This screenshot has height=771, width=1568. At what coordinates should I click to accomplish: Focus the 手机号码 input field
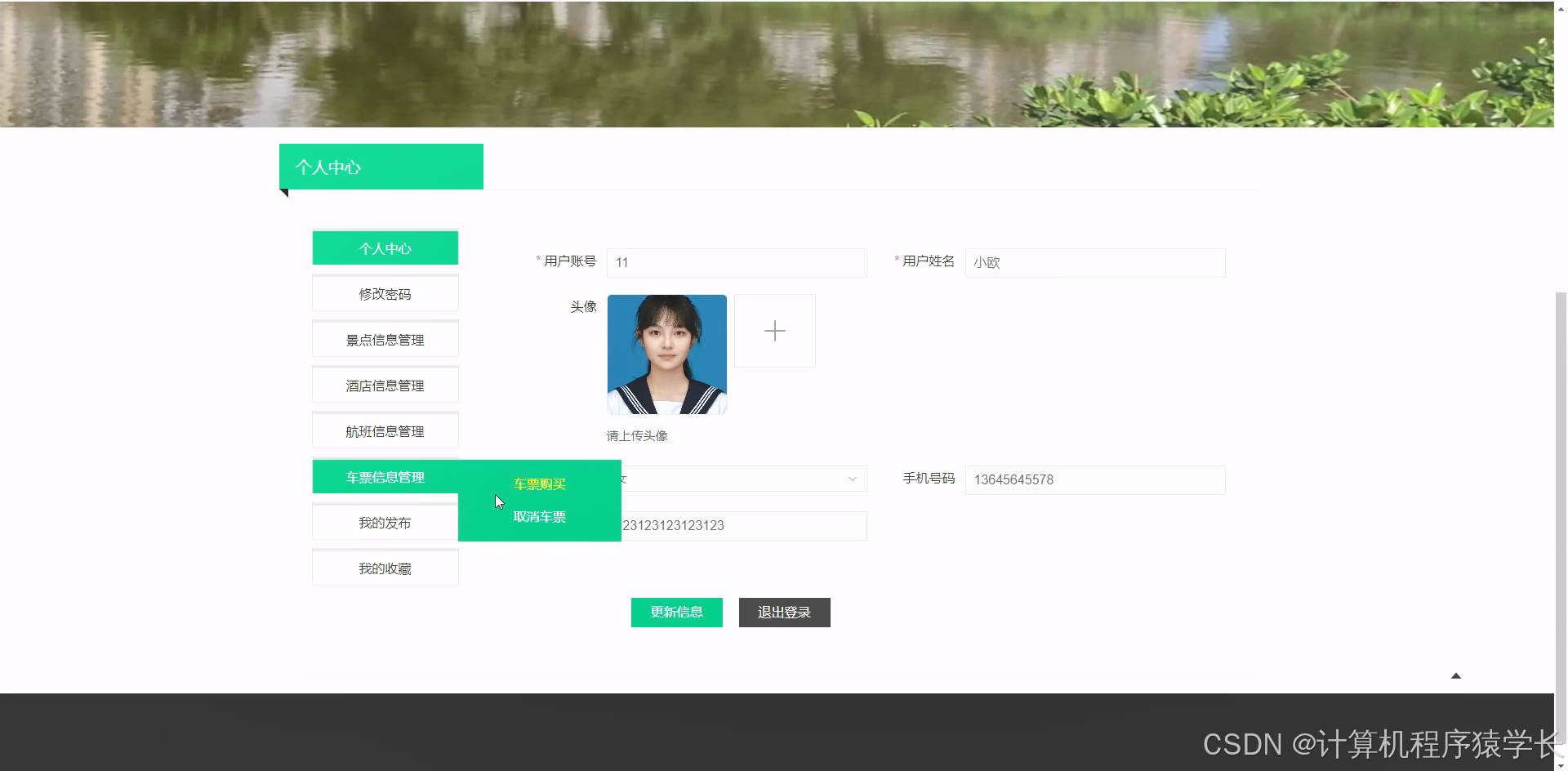[1094, 479]
